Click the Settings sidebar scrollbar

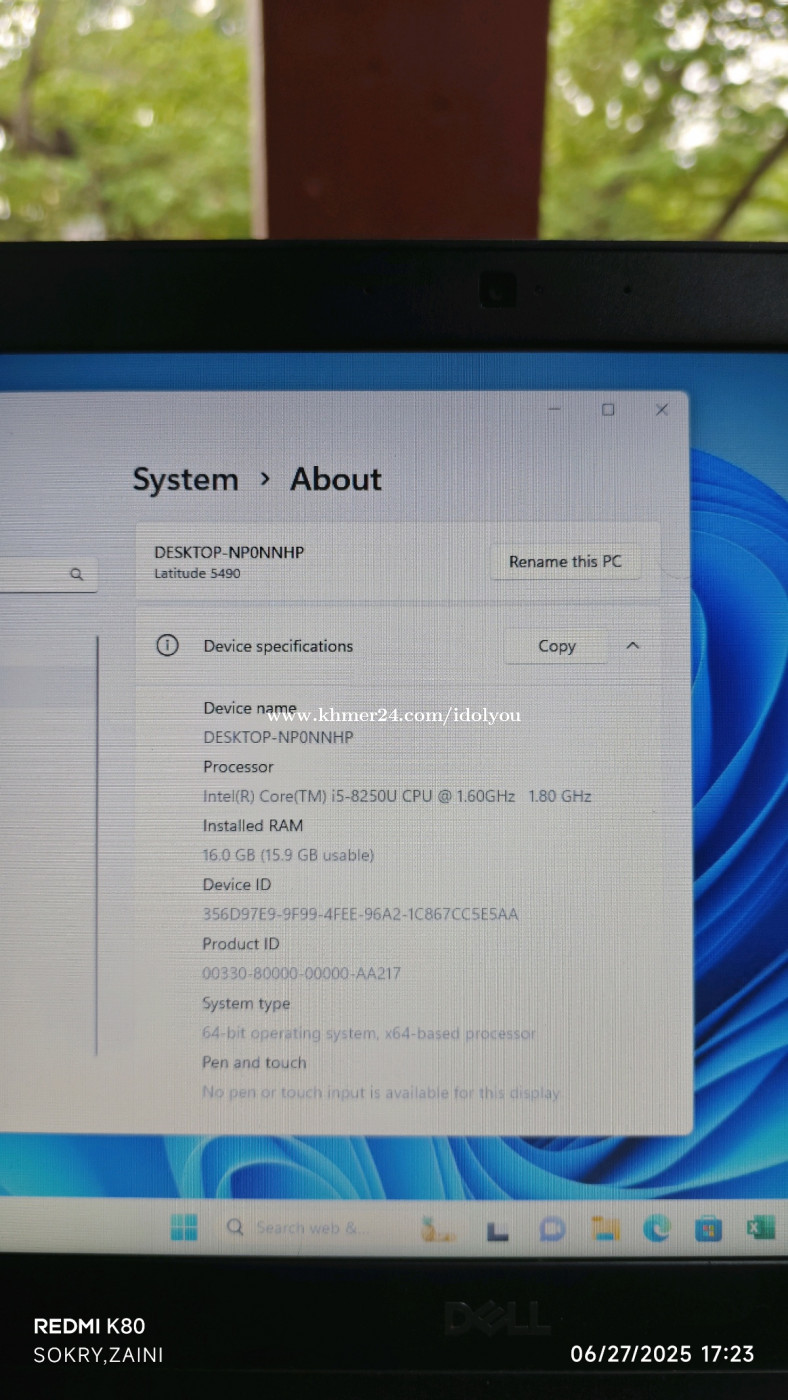pos(97,845)
